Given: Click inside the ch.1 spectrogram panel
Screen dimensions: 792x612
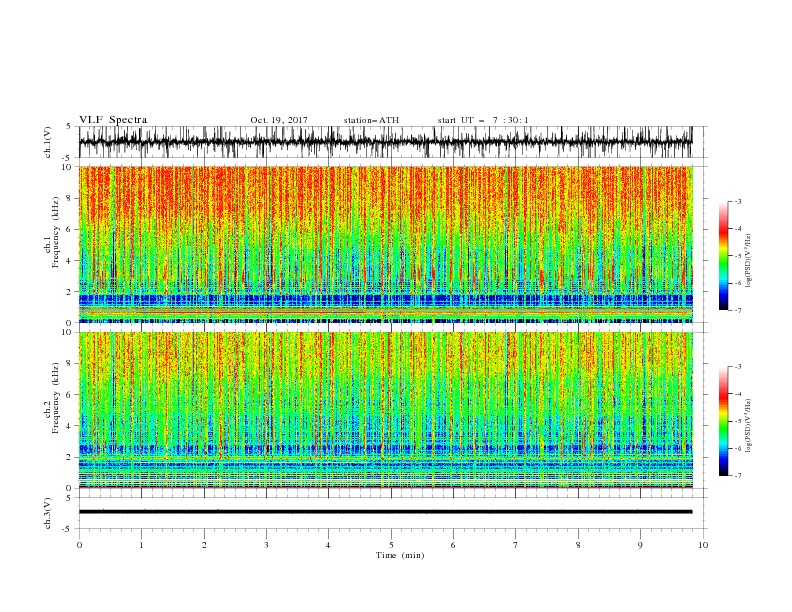Looking at the screenshot, I should click(385, 244).
